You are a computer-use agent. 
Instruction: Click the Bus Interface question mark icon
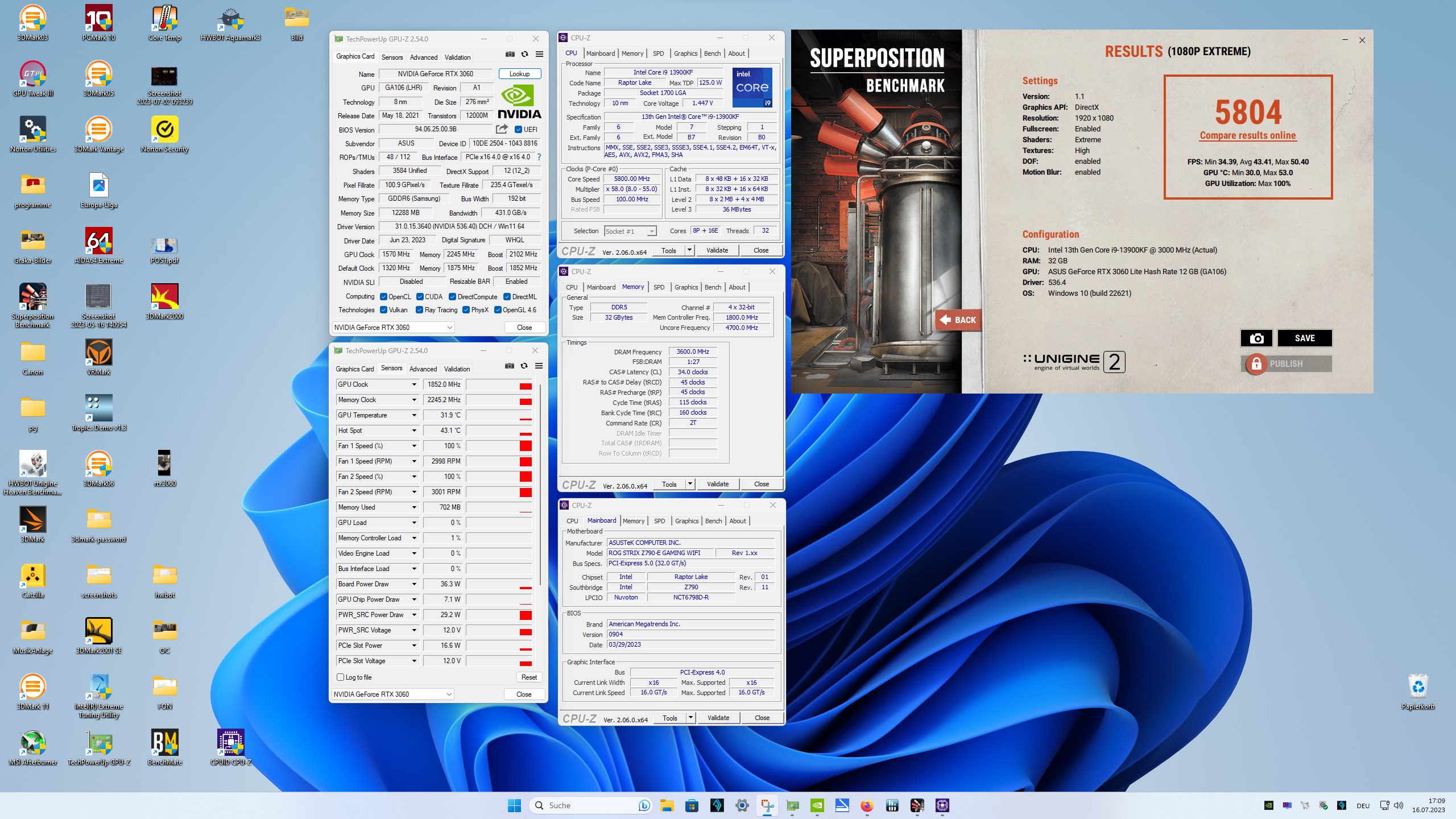click(x=539, y=157)
